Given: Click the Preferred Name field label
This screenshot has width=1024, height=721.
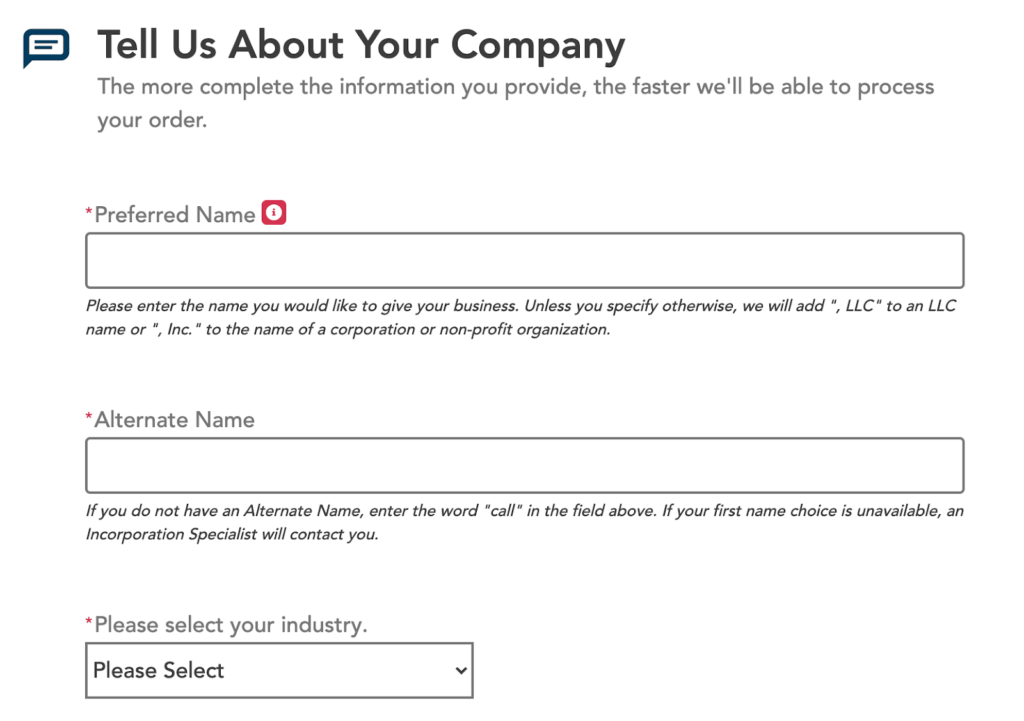Looking at the screenshot, I should pos(175,214).
